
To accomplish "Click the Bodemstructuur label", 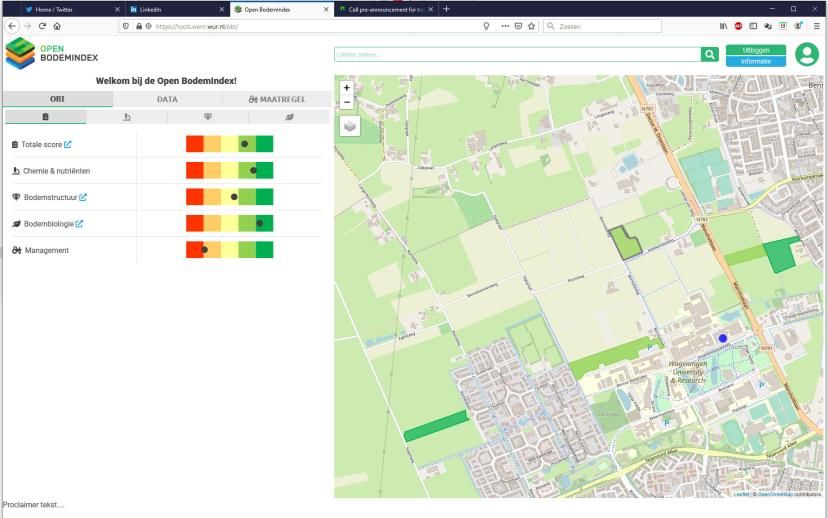I will (51, 197).
